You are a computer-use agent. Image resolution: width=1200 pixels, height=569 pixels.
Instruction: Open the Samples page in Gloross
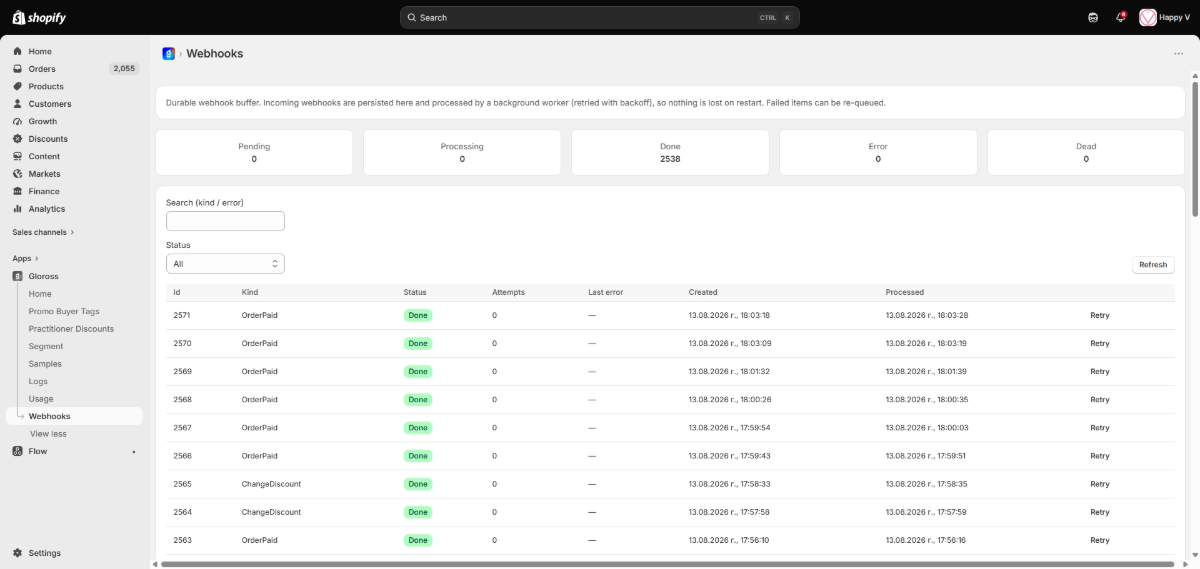(45, 364)
